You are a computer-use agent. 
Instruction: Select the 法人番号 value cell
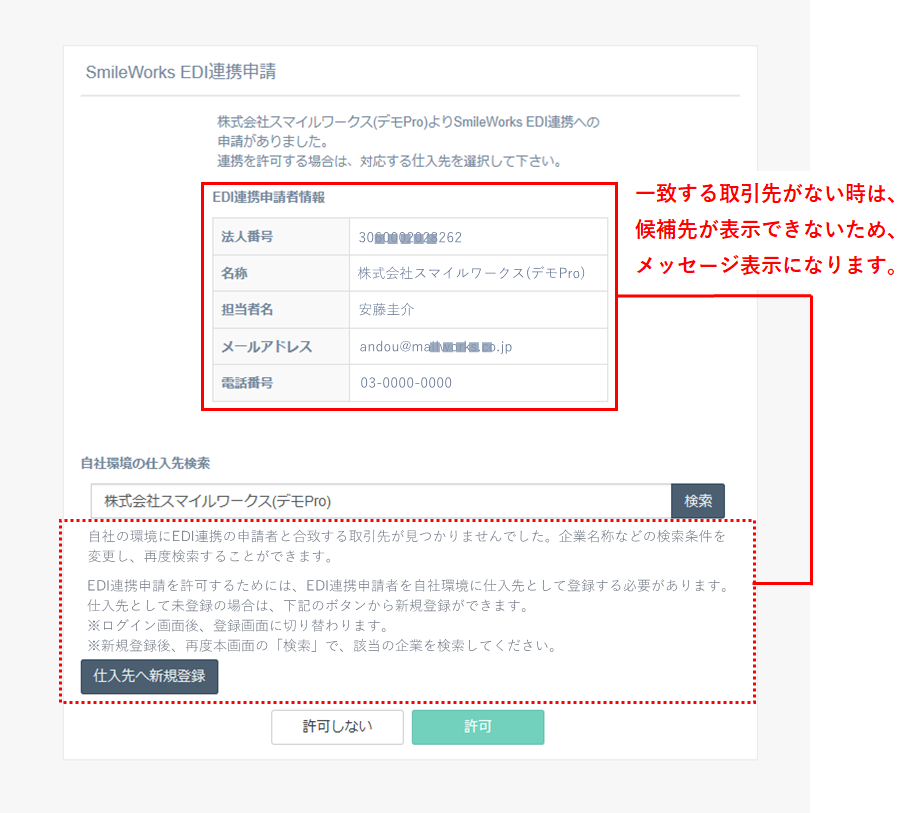point(478,237)
